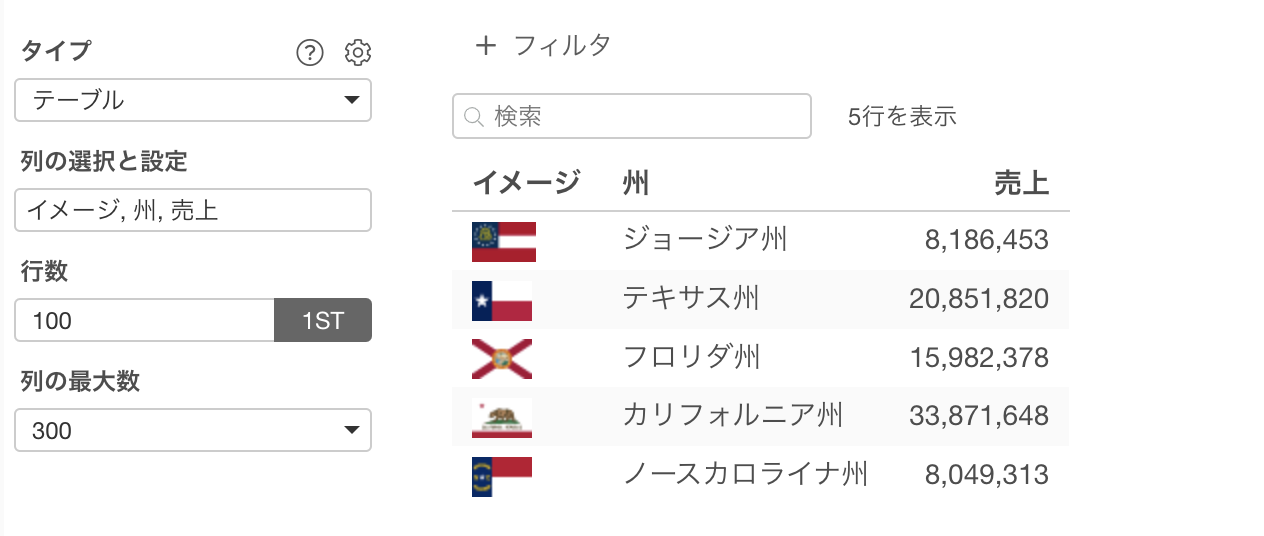Focus the 検索 search input field
Image resolution: width=1264 pixels, height=536 pixels.
tap(632, 116)
